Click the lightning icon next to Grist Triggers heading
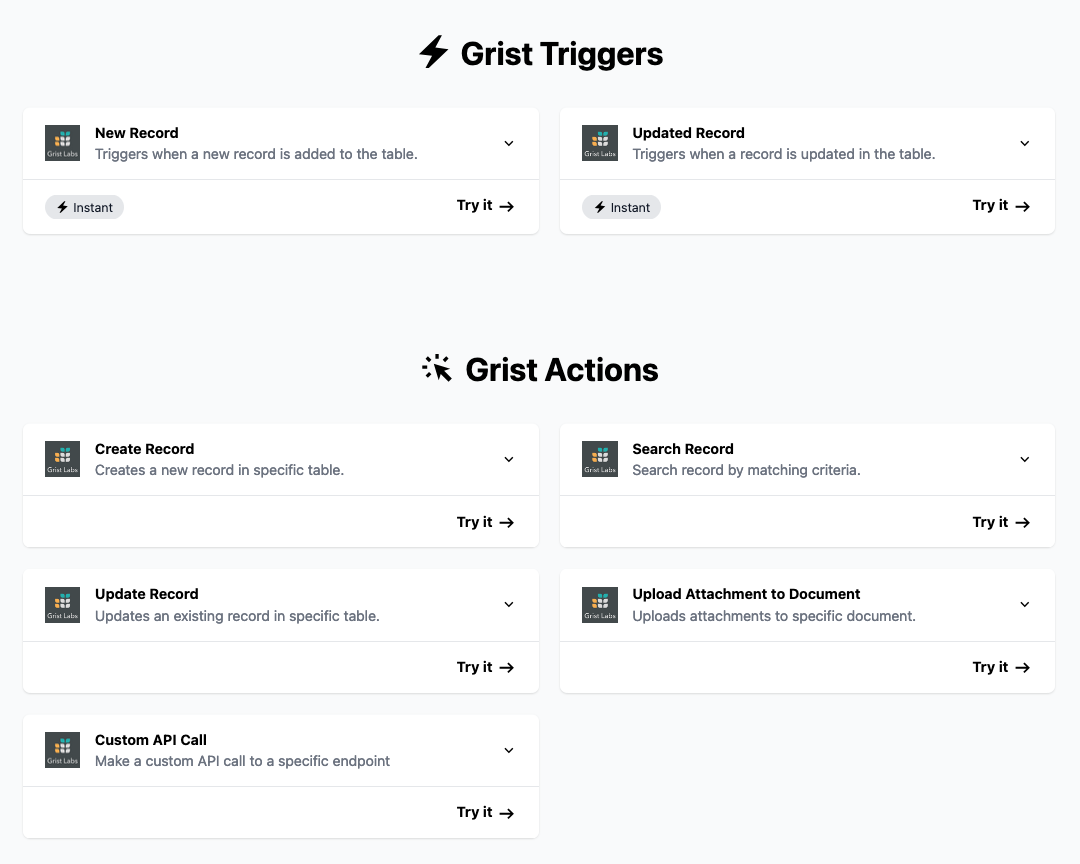 point(432,53)
